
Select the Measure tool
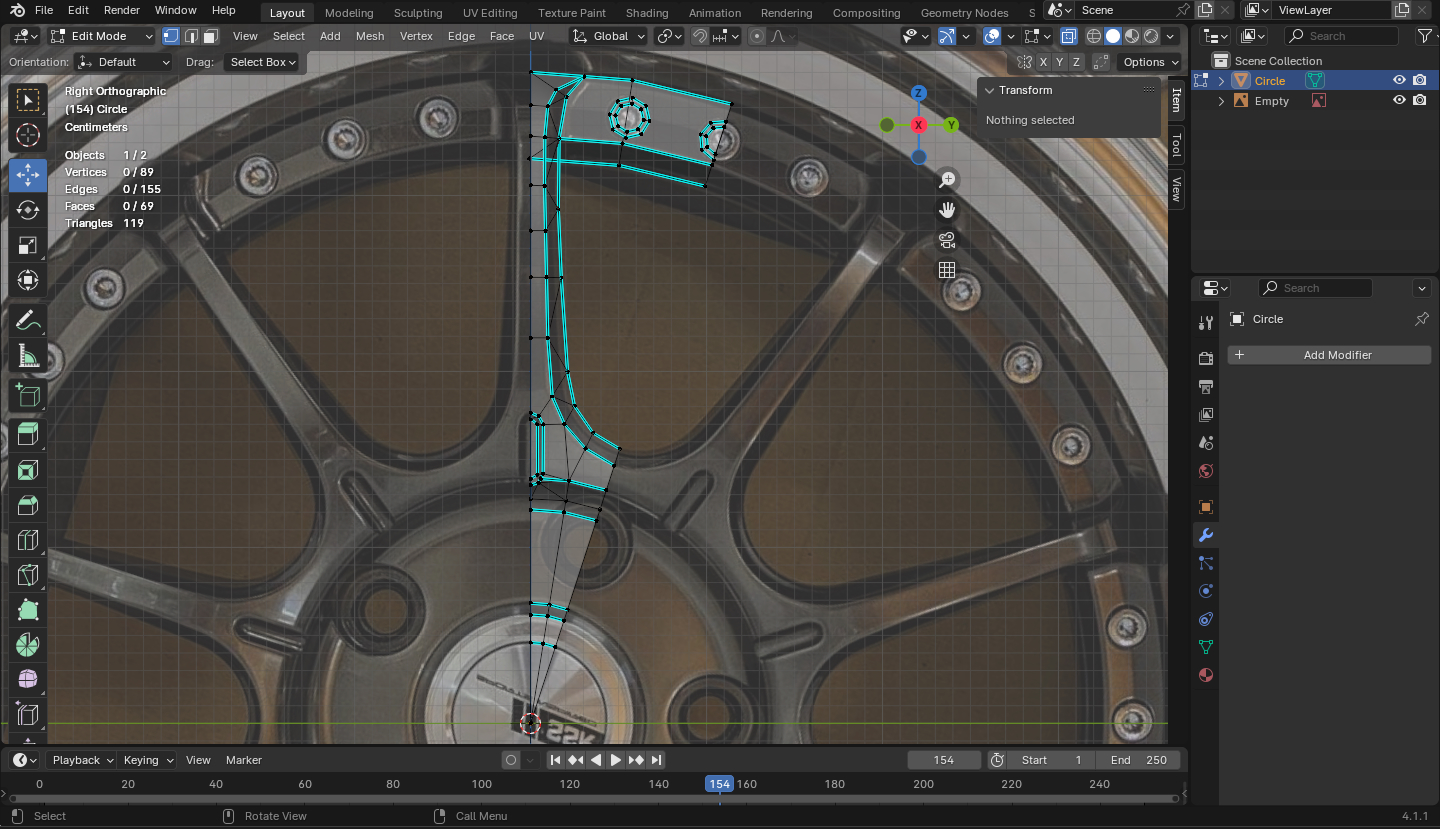[28, 357]
